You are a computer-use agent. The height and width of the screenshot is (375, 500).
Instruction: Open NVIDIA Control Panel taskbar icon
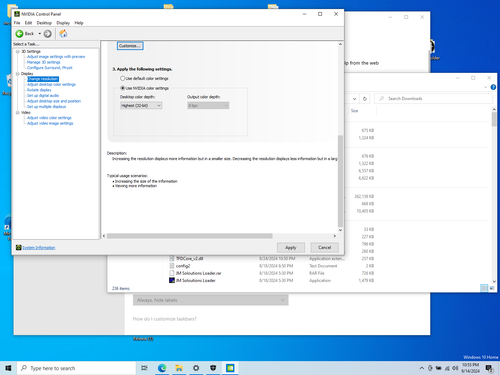230,368
